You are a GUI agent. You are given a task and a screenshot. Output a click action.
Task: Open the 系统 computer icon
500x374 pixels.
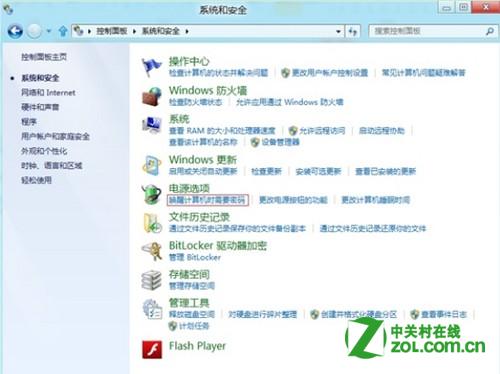152,125
